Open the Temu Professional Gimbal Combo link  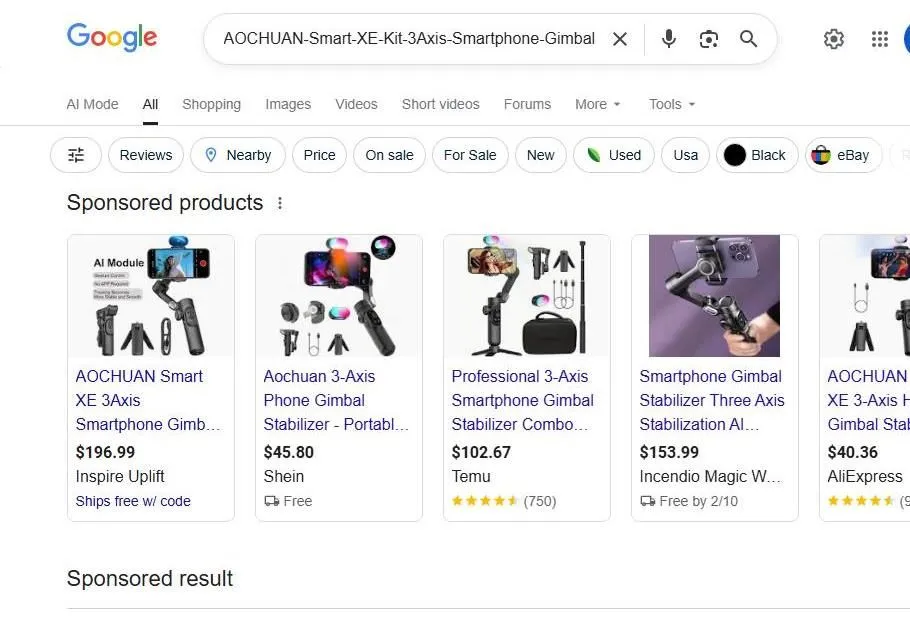523,400
